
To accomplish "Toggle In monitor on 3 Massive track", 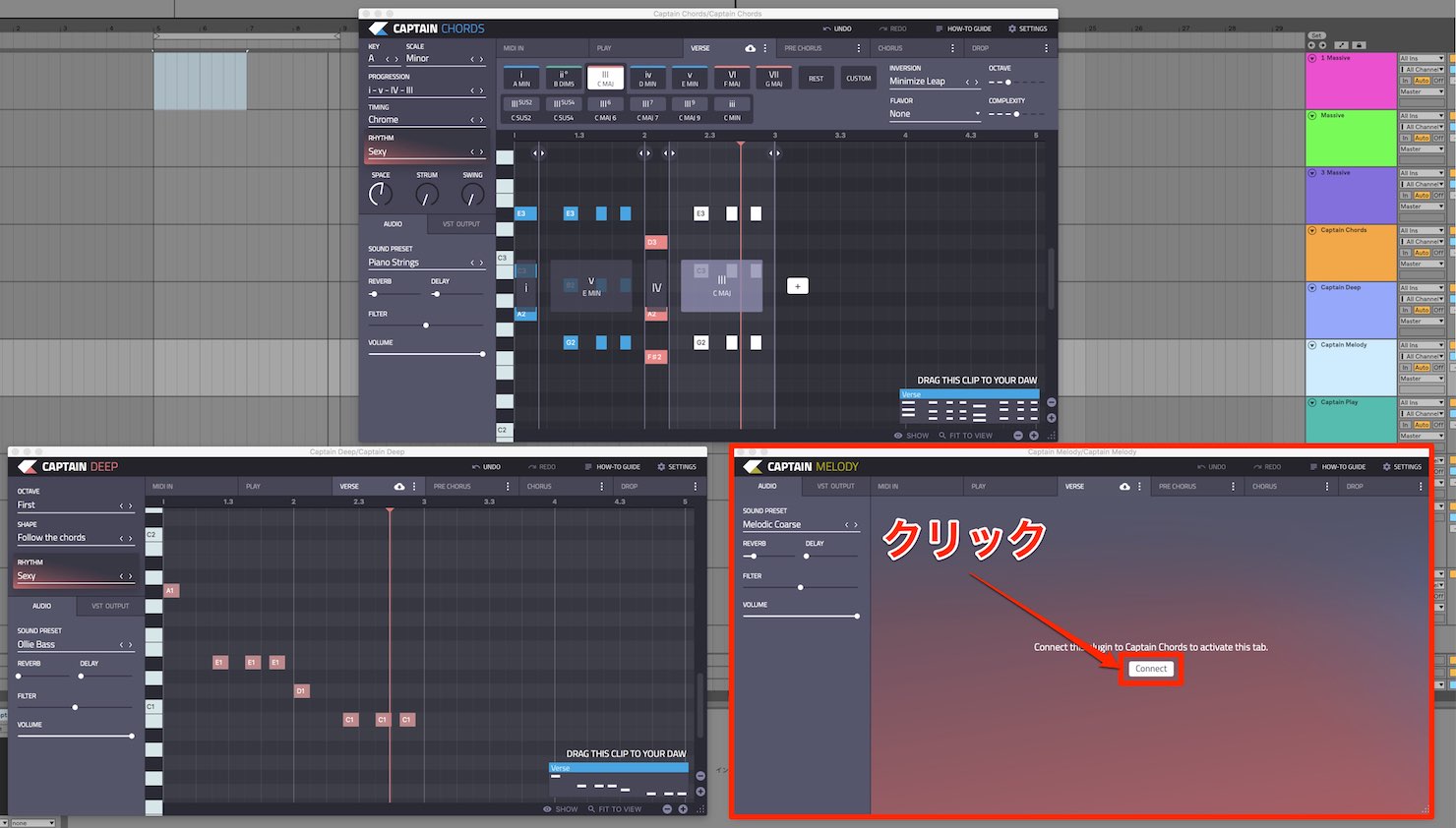I will [x=1406, y=196].
